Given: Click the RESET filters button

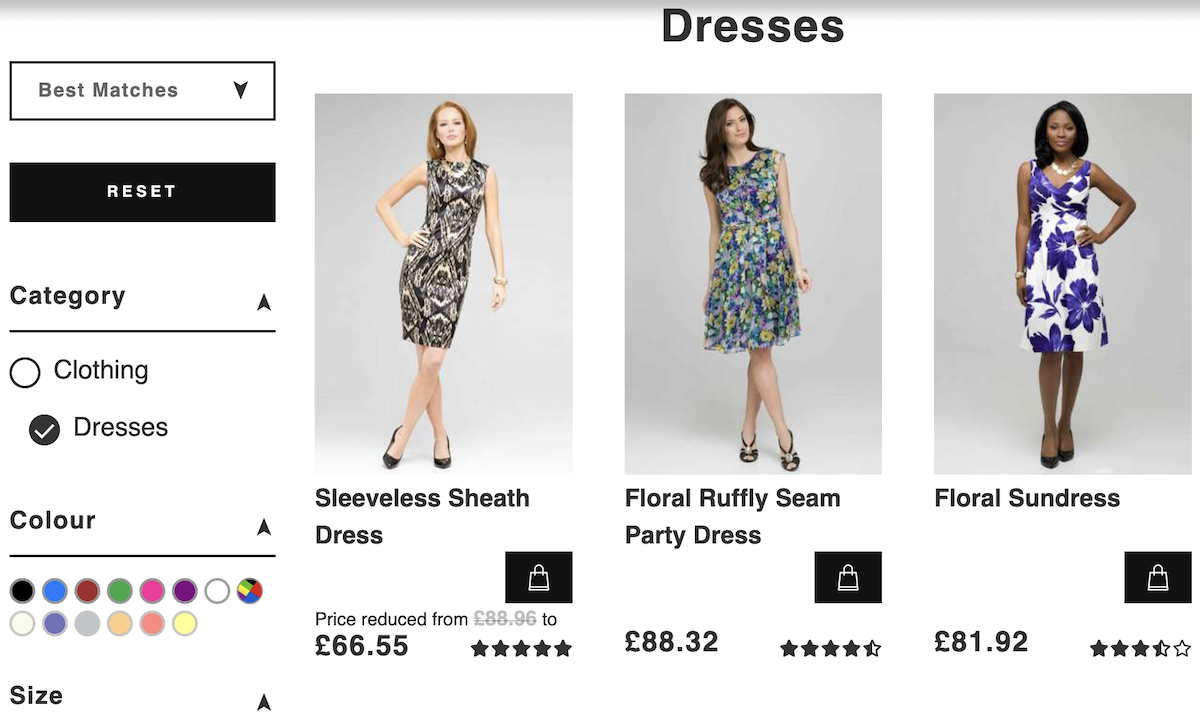Looking at the screenshot, I should [142, 192].
